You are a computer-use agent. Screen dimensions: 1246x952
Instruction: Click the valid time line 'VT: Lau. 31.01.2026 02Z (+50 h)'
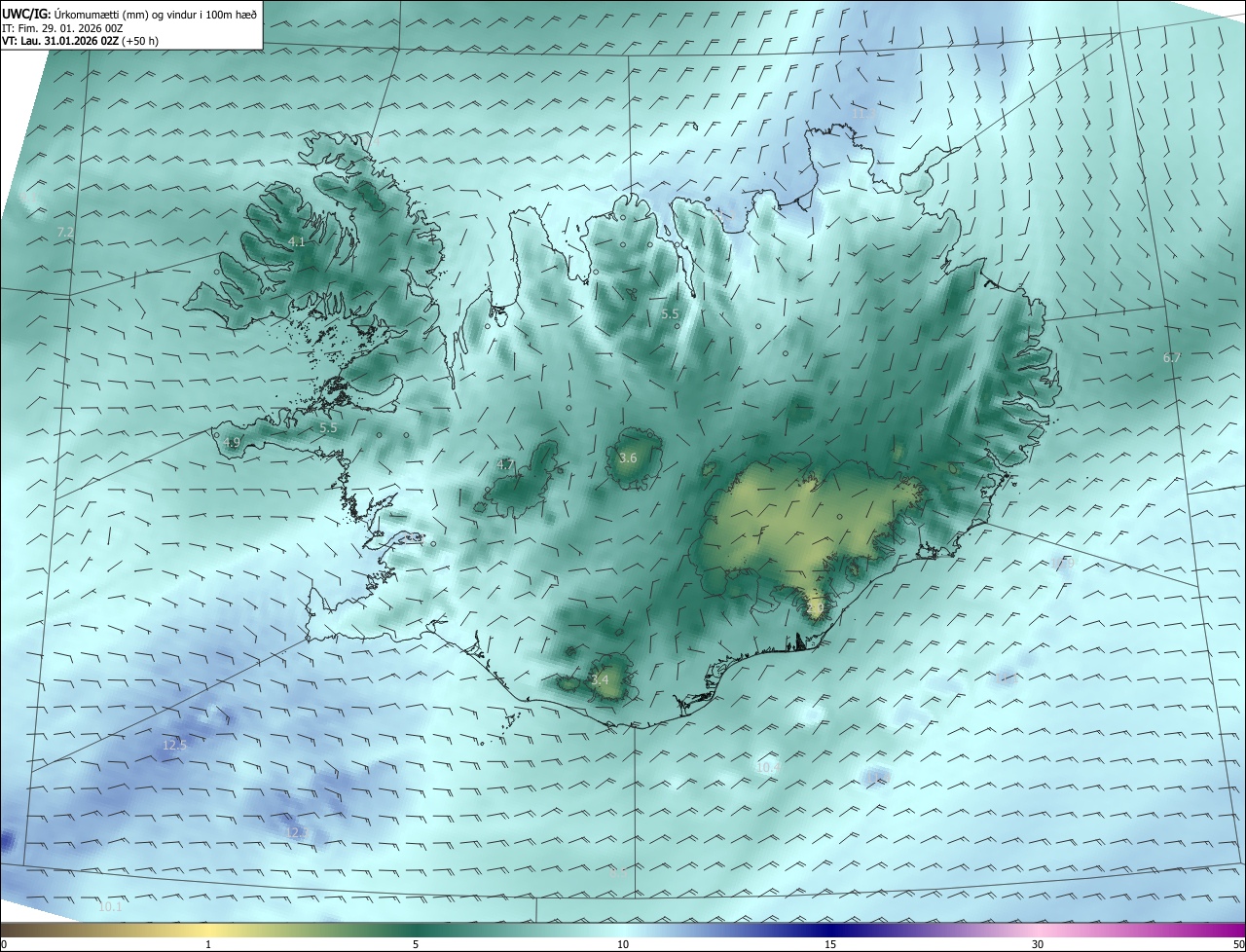(x=80, y=41)
